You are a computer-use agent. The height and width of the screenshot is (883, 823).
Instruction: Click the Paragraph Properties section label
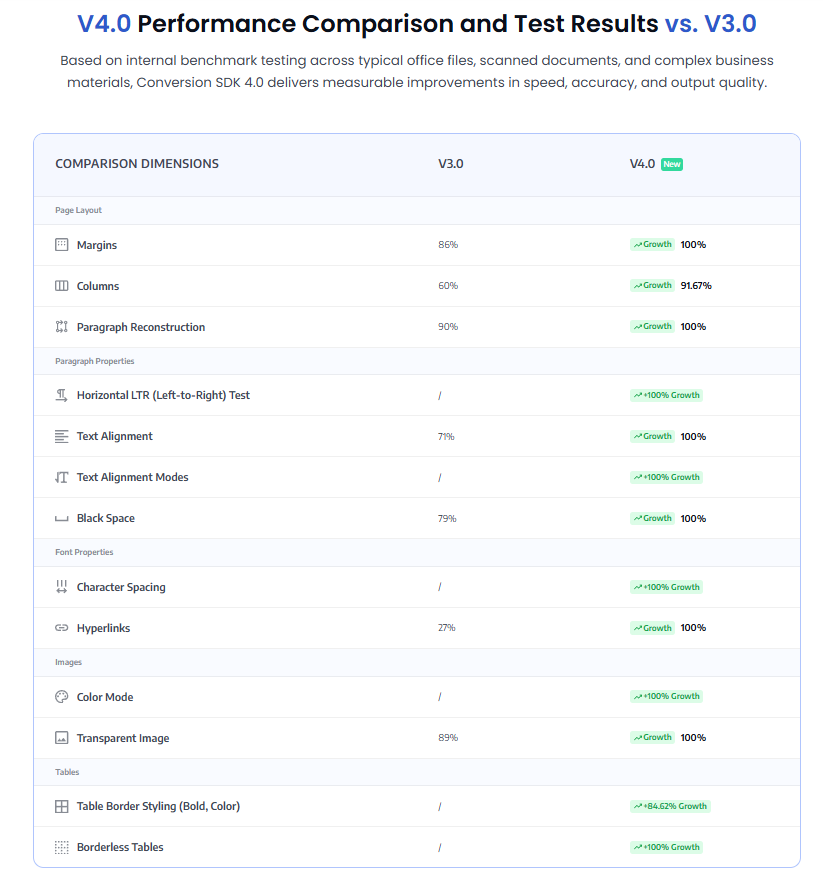point(95,361)
